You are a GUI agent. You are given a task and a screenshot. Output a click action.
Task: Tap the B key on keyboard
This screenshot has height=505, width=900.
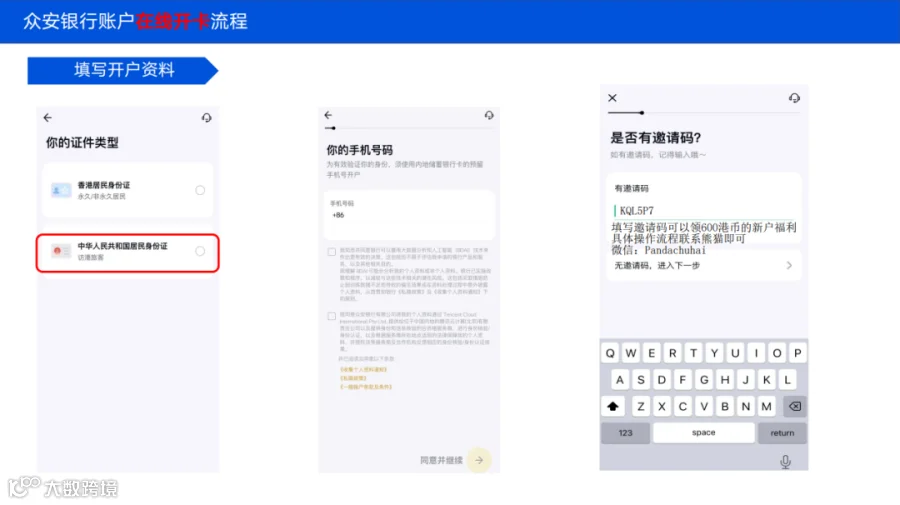(725, 406)
